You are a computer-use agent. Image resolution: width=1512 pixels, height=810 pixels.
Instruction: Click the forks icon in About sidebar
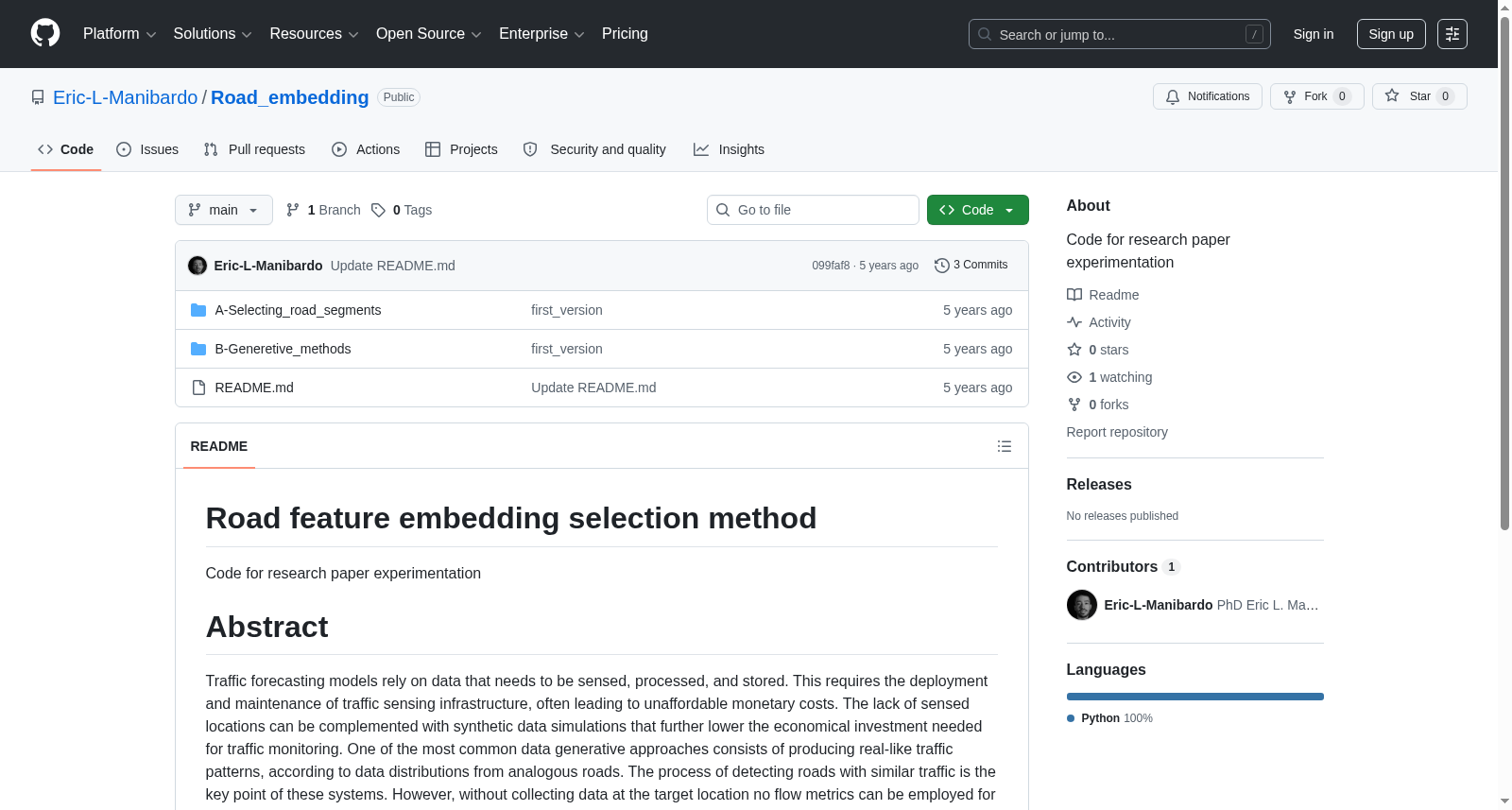pos(1074,405)
